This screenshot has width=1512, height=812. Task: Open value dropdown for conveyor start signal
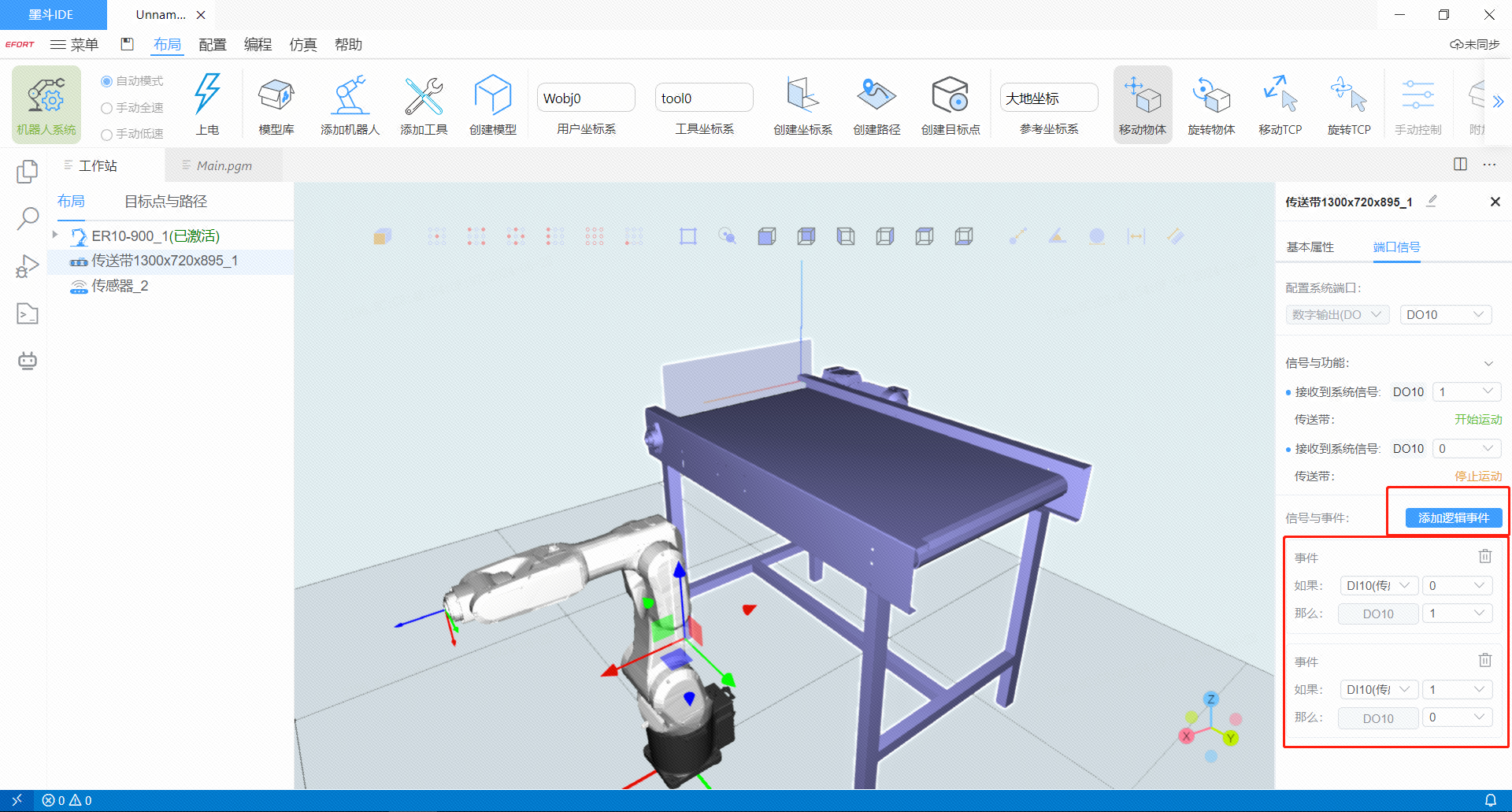click(x=1466, y=391)
